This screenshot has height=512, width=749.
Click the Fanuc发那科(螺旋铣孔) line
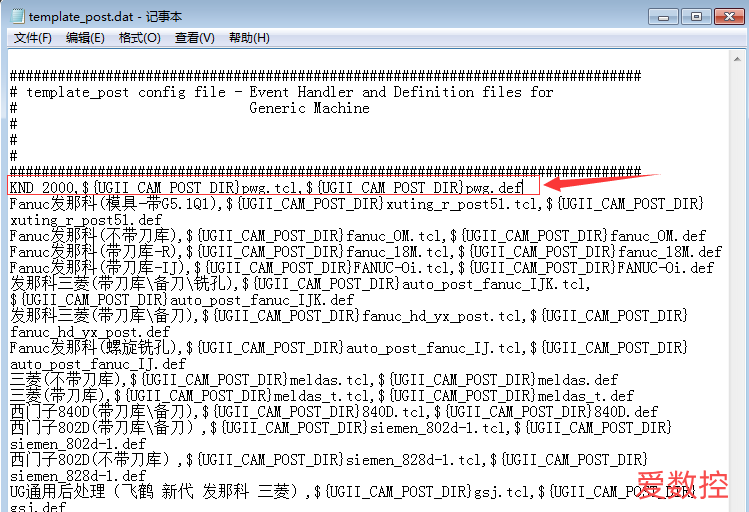click(x=348, y=348)
